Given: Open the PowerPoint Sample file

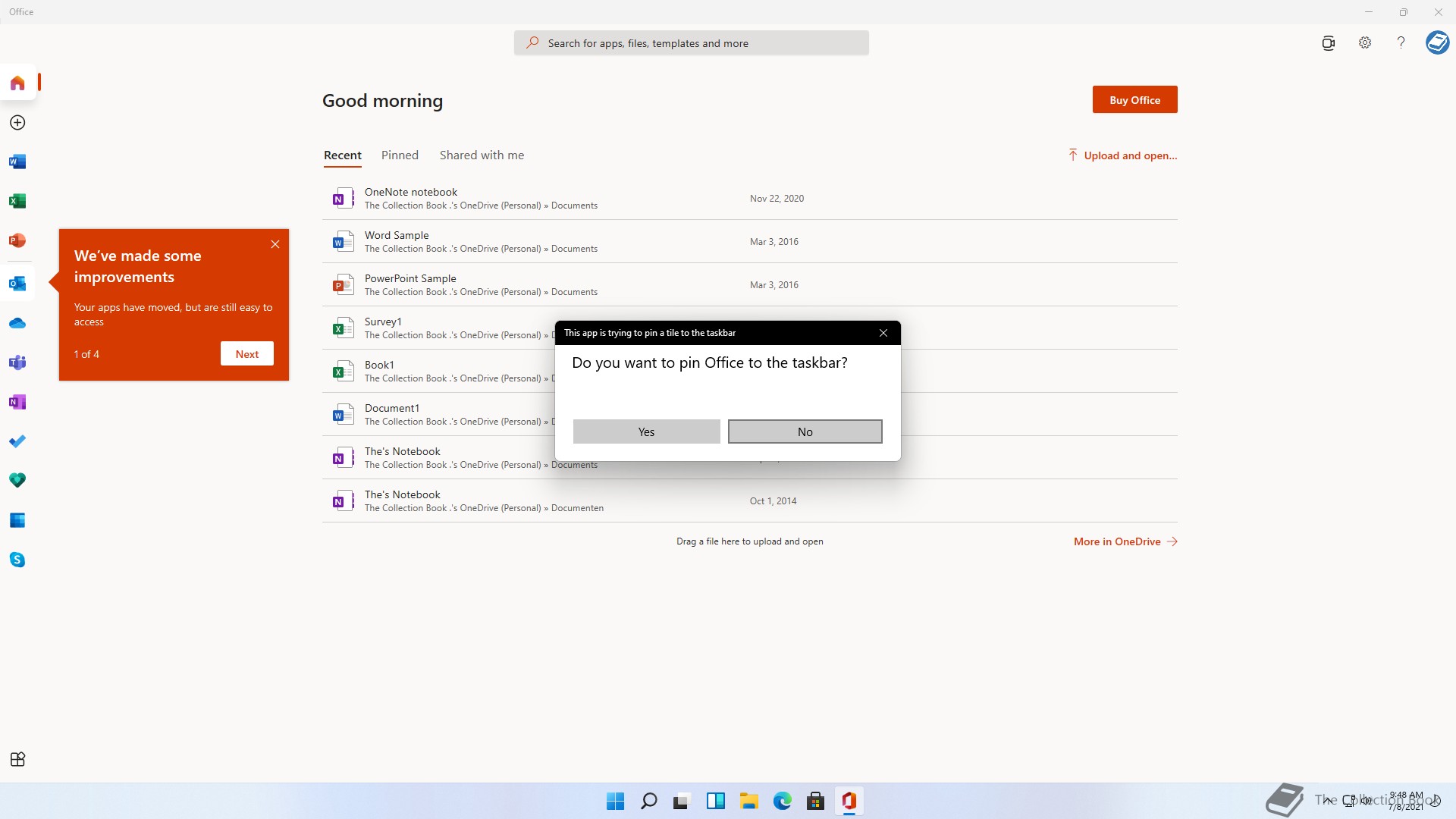Looking at the screenshot, I should pyautogui.click(x=749, y=285).
